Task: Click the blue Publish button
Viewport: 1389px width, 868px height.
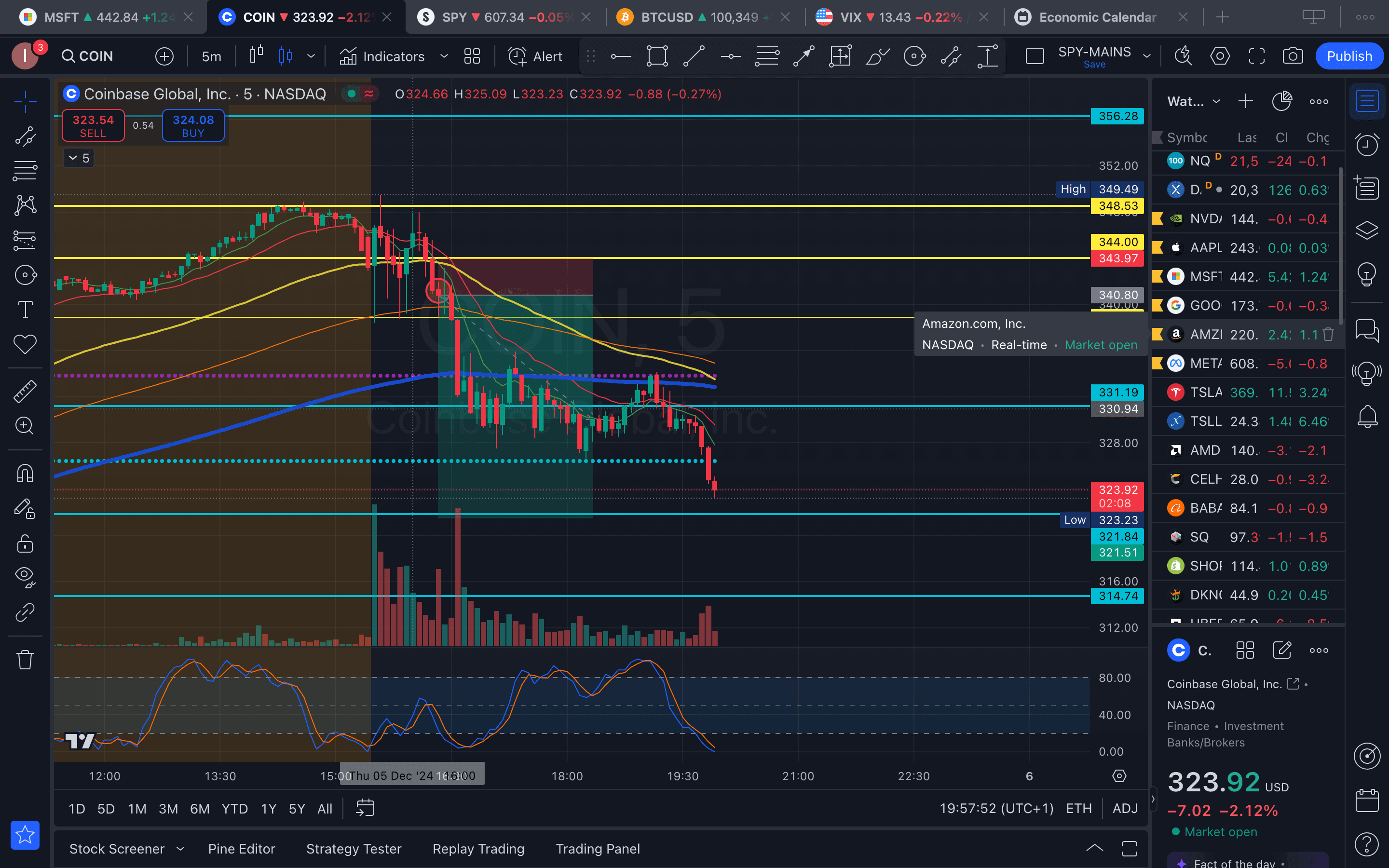Action: point(1349,56)
